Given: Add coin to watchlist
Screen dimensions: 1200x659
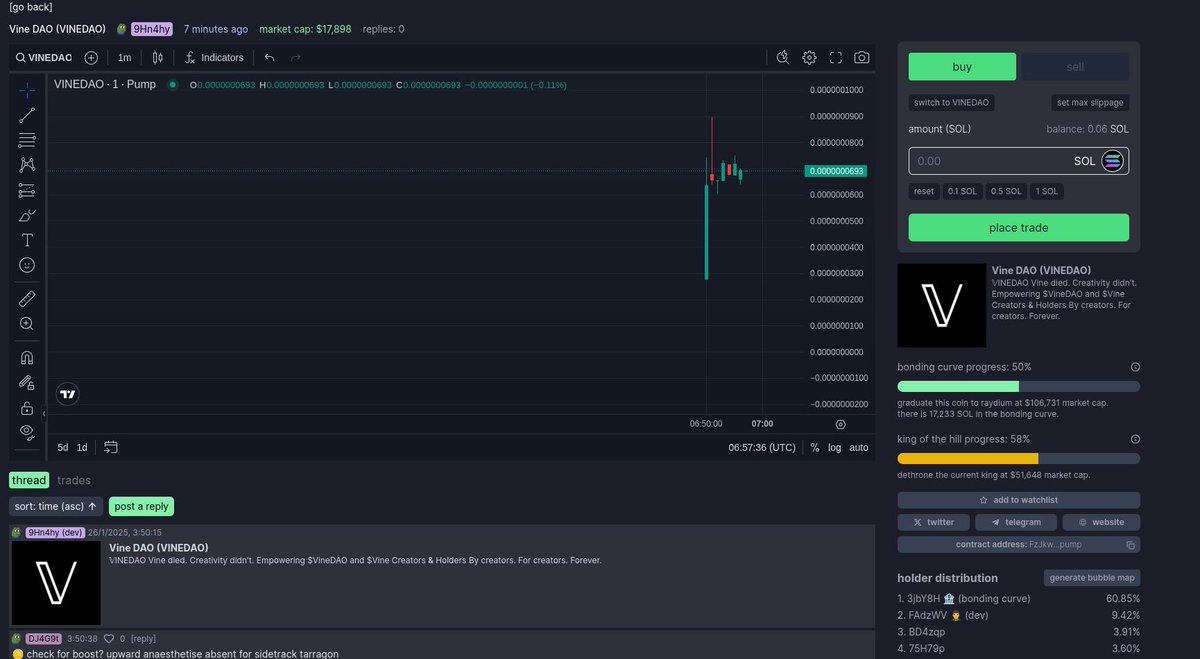Looking at the screenshot, I should pos(1018,500).
